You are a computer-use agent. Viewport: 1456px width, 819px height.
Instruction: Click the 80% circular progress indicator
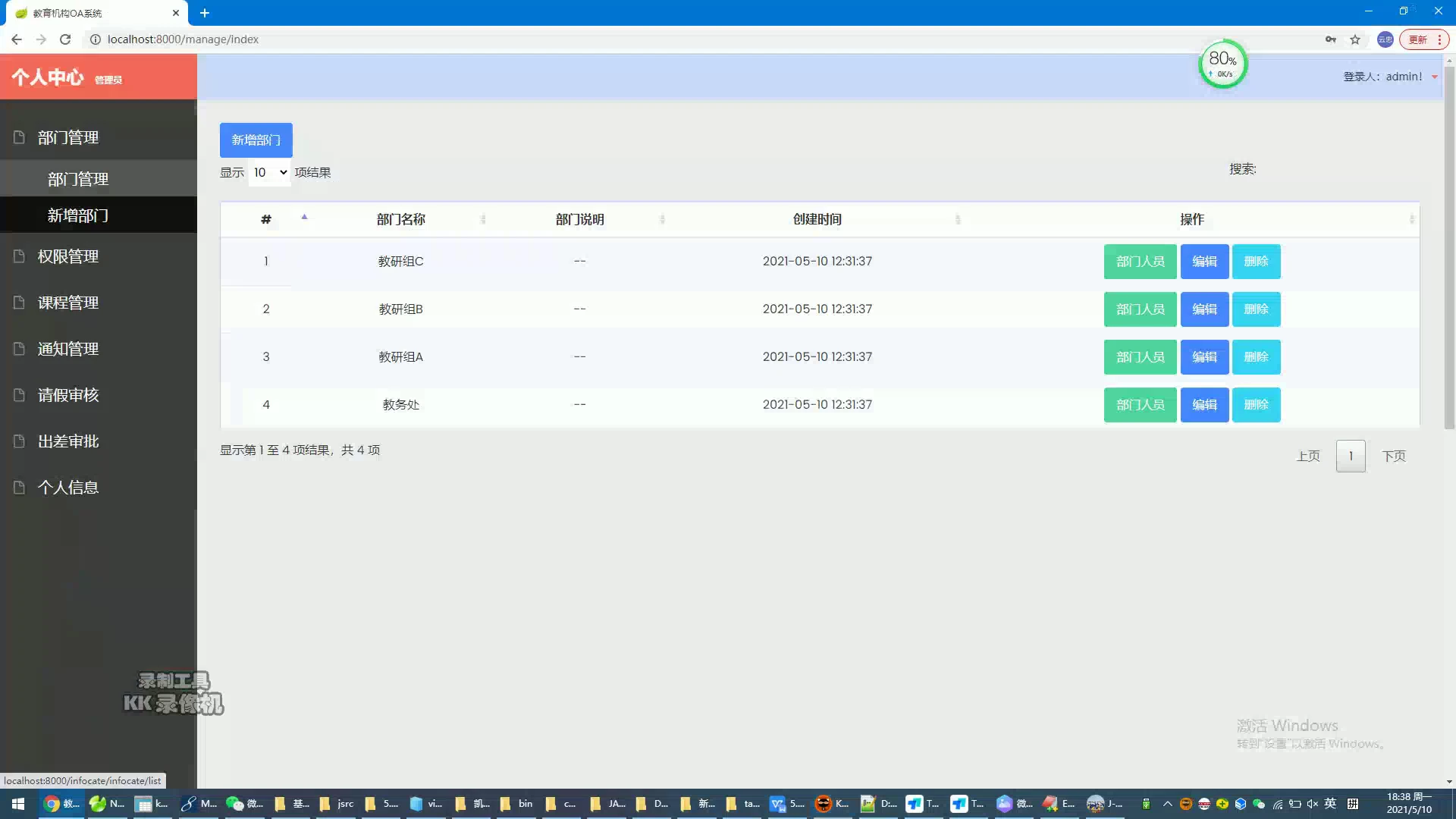pyautogui.click(x=1222, y=64)
